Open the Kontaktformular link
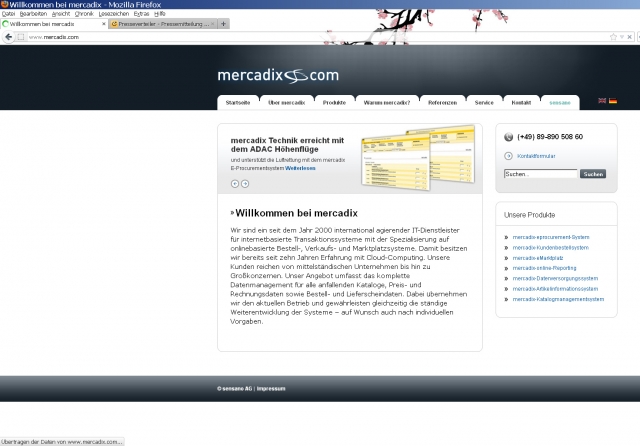Image resolution: width=640 pixels, height=446 pixels. click(x=536, y=156)
